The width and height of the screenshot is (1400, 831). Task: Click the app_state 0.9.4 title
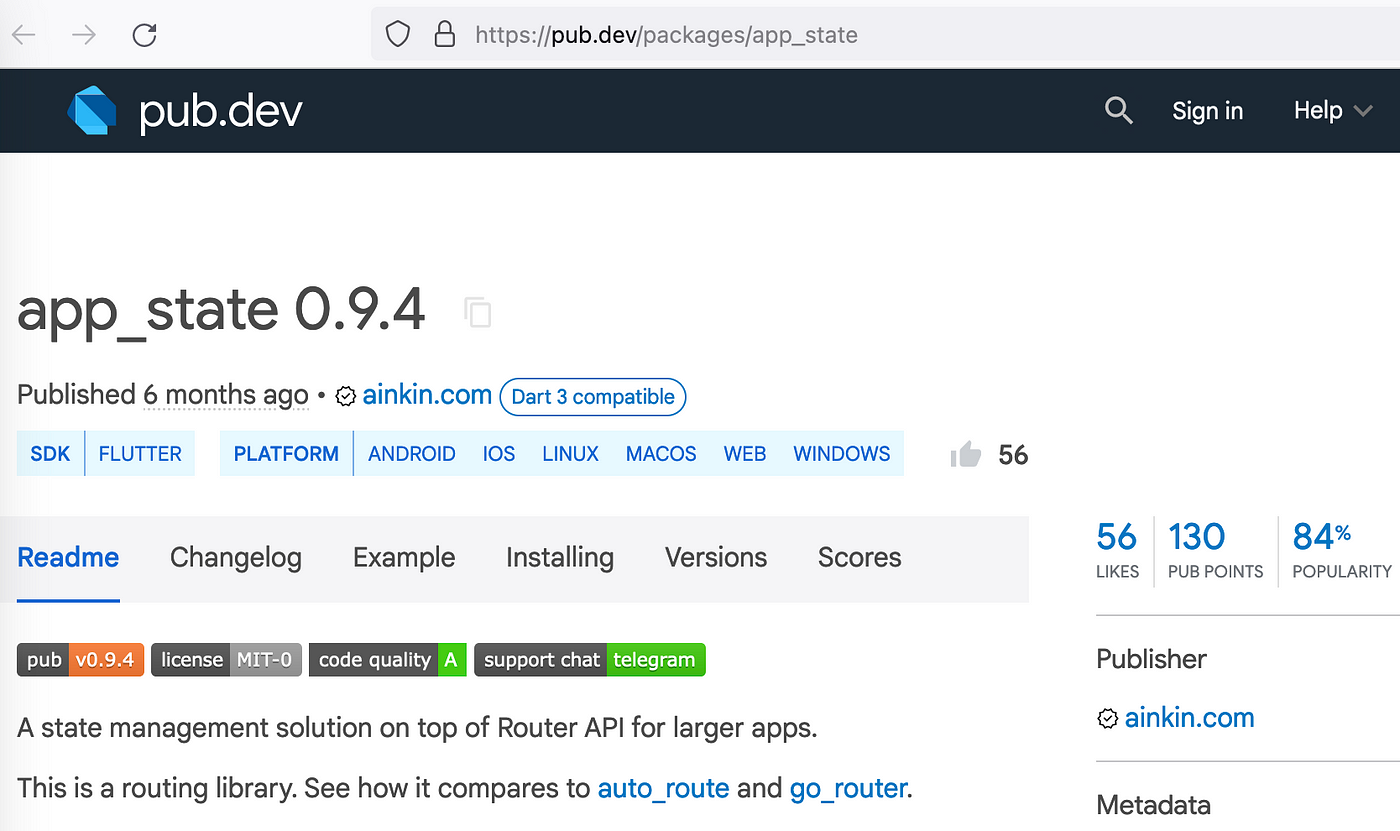point(222,311)
